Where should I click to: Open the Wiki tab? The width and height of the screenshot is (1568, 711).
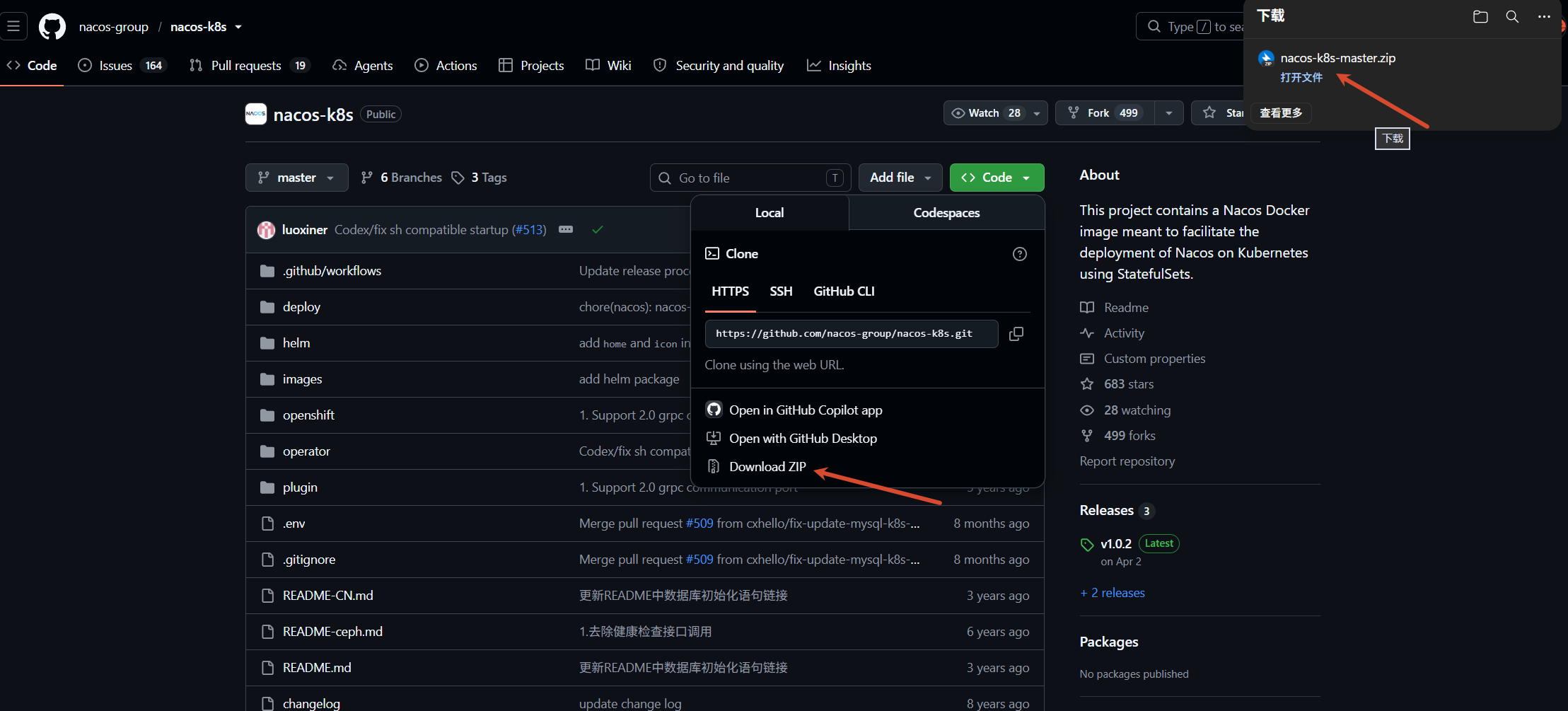(608, 66)
